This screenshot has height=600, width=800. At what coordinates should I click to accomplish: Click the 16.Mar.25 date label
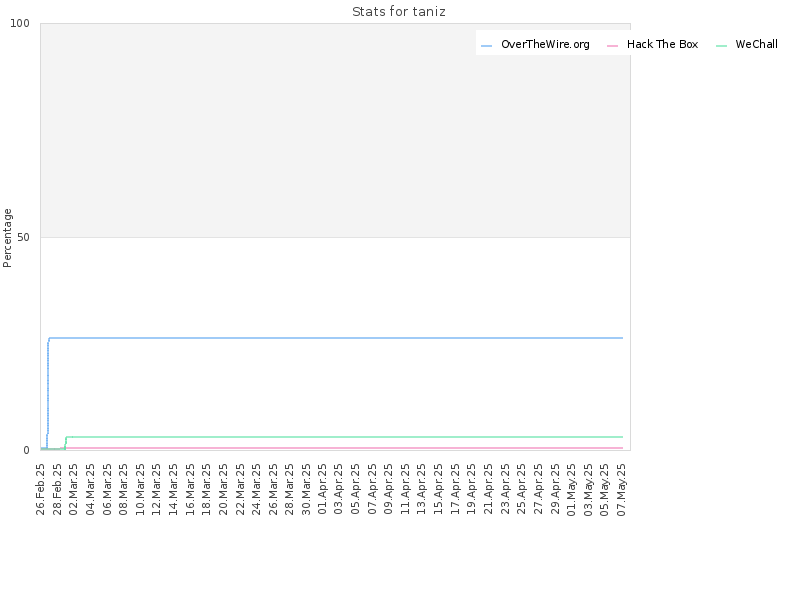(190, 489)
